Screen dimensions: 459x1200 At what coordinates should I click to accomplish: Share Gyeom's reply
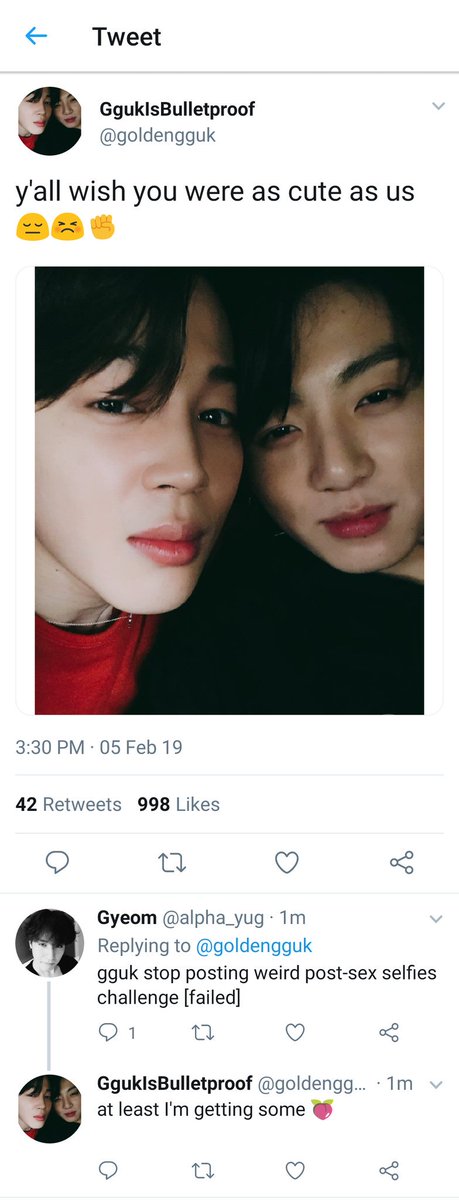[x=390, y=1033]
